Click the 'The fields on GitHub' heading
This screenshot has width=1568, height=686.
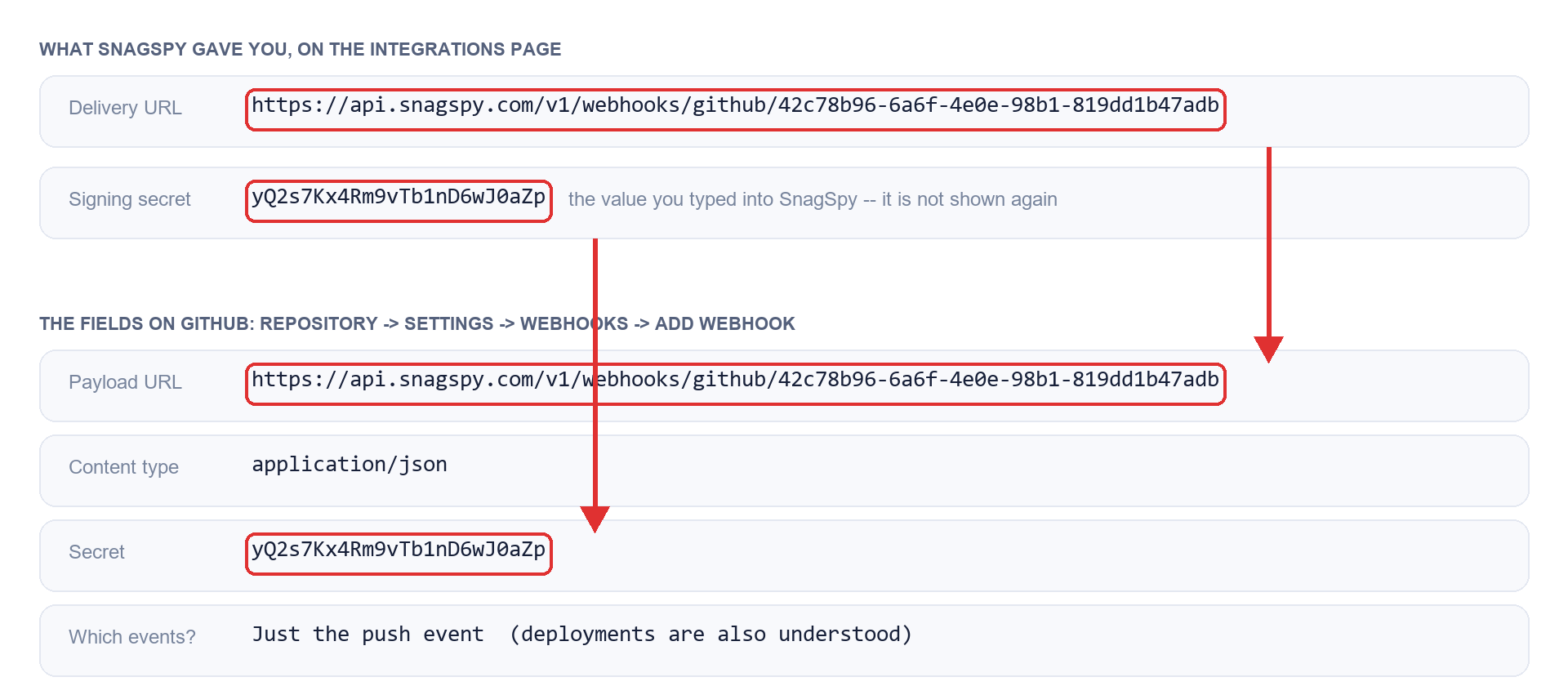(416, 323)
